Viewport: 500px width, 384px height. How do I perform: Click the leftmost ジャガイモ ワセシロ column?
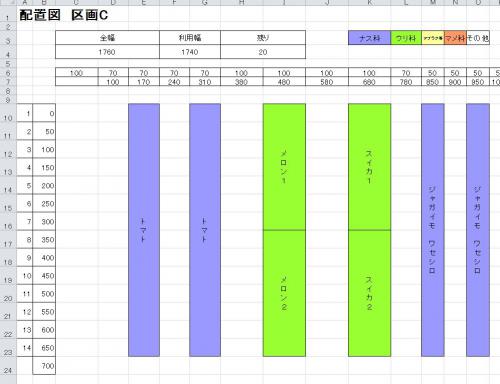(433, 230)
